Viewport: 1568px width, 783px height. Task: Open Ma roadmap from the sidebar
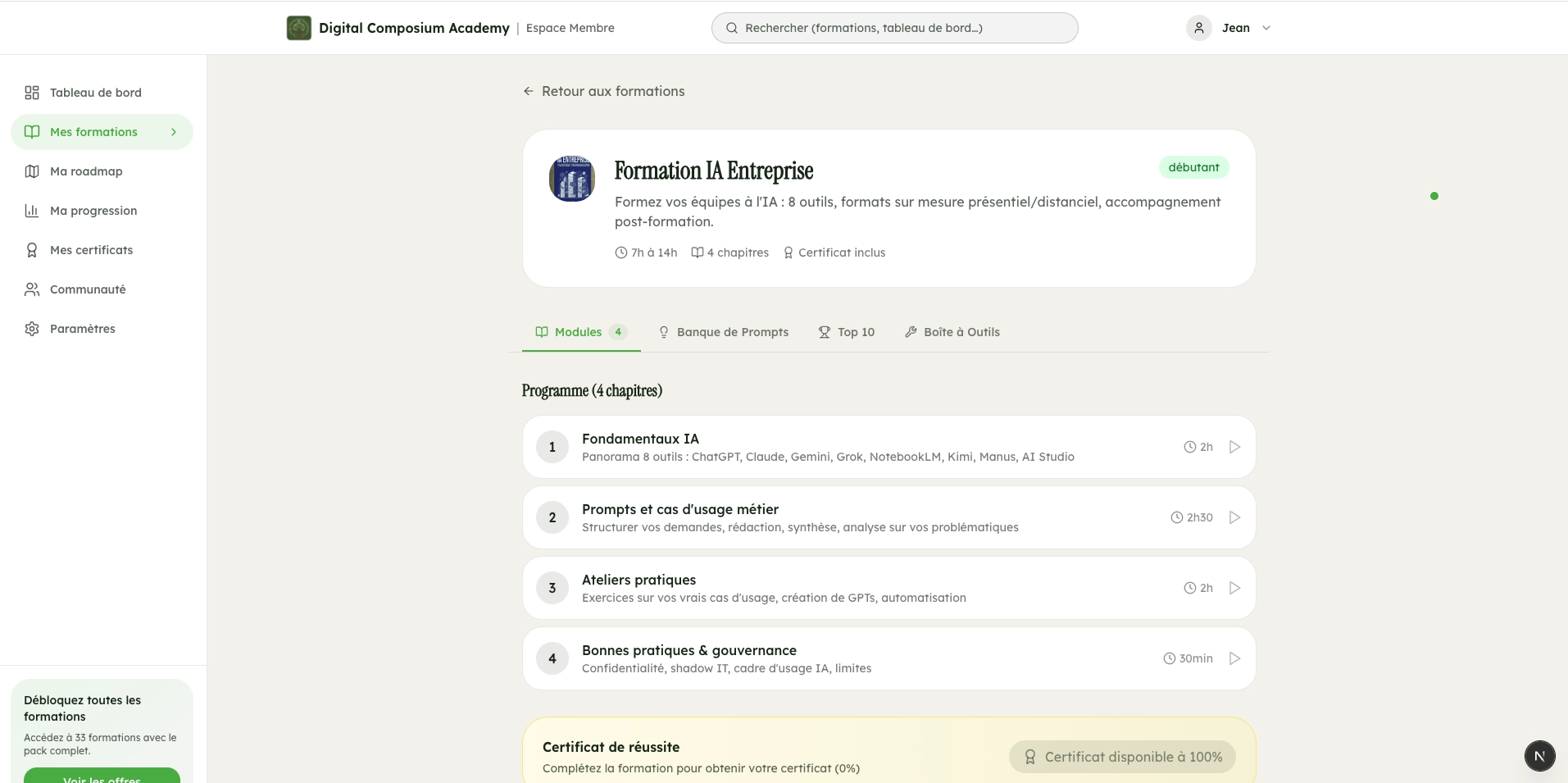(85, 171)
